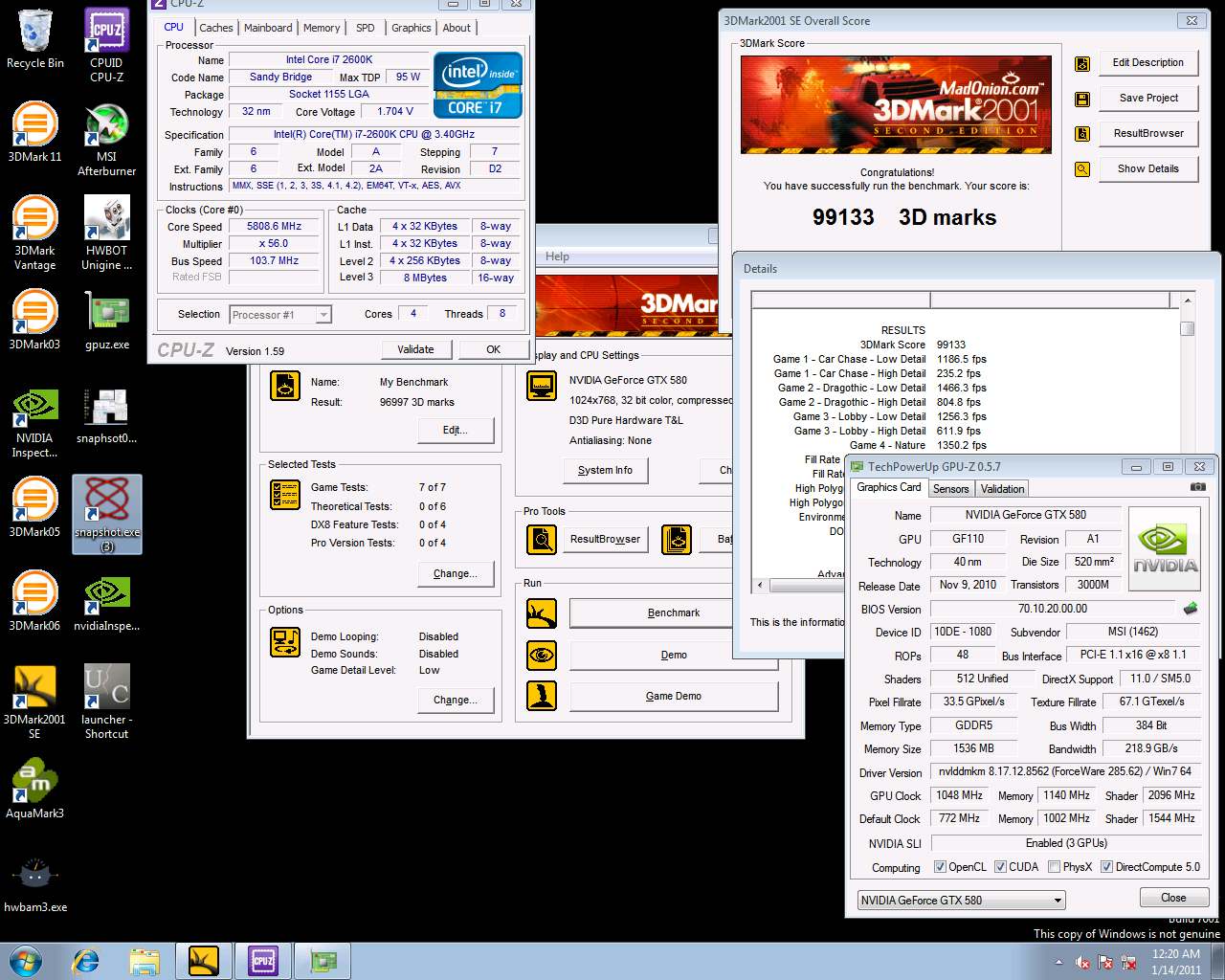Image resolution: width=1225 pixels, height=980 pixels.
Task: Click the Demo eye icon in 3DMark2001
Action: pyautogui.click(x=542, y=656)
